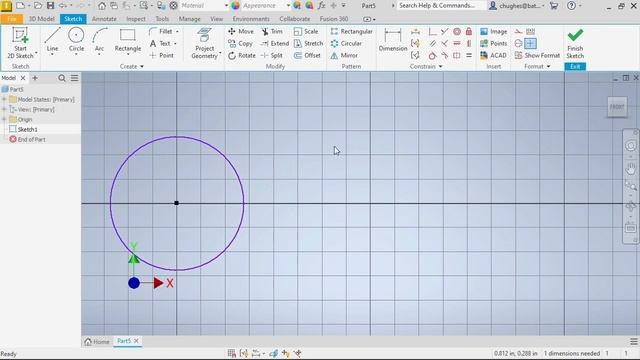Click Show Format button
640x360 pixels.
[537, 55]
